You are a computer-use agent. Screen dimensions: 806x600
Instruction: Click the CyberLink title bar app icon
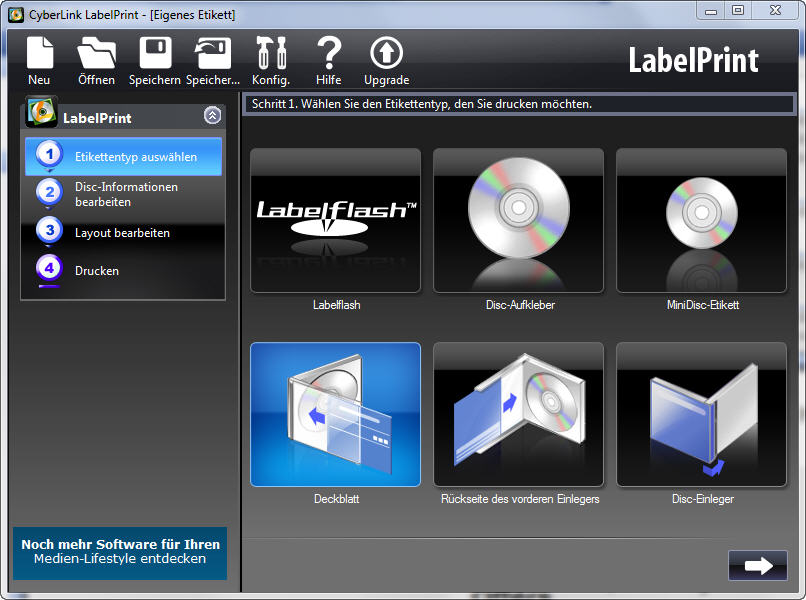tap(16, 14)
